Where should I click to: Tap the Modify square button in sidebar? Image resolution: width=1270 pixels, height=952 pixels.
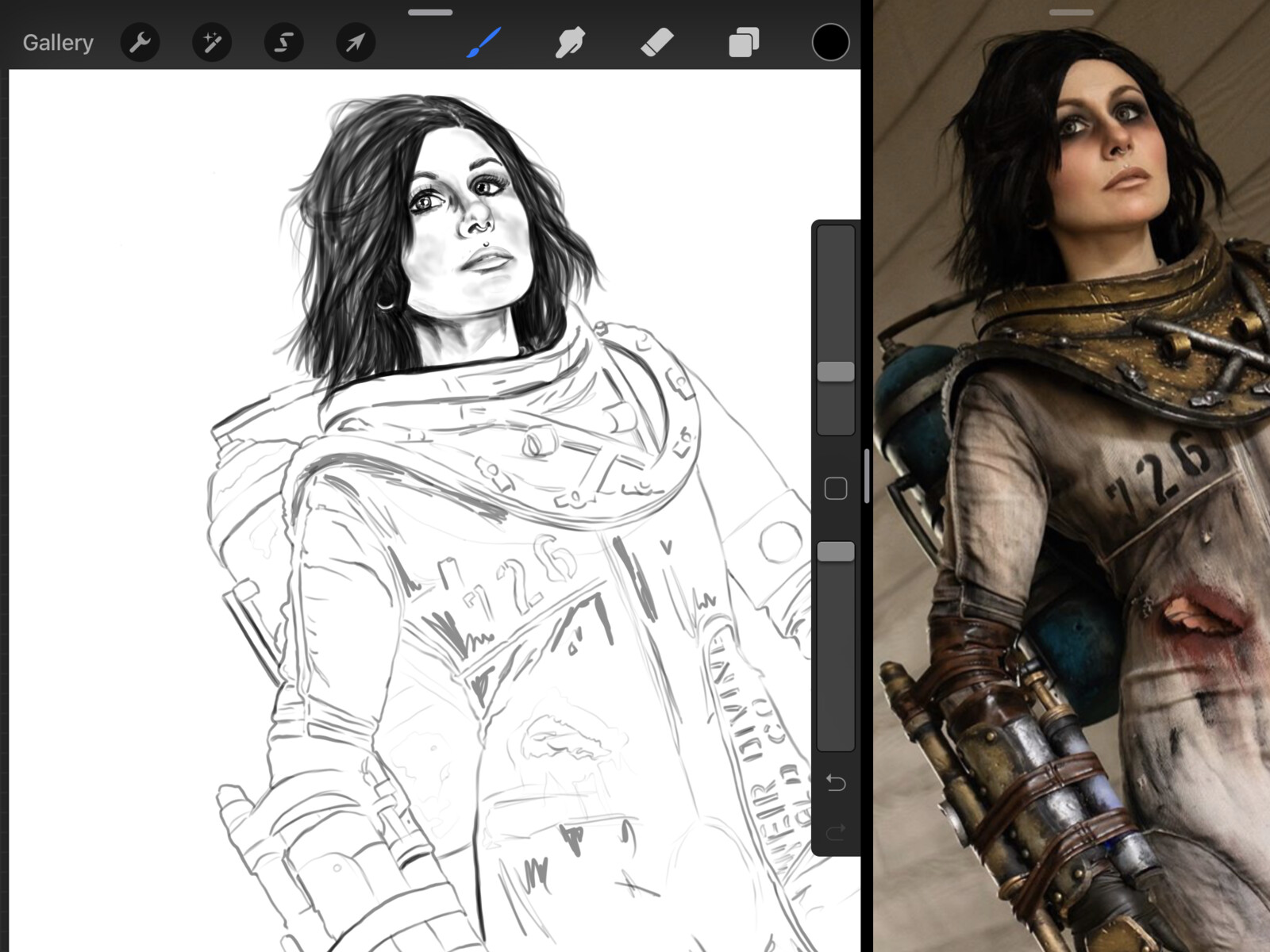point(836,488)
